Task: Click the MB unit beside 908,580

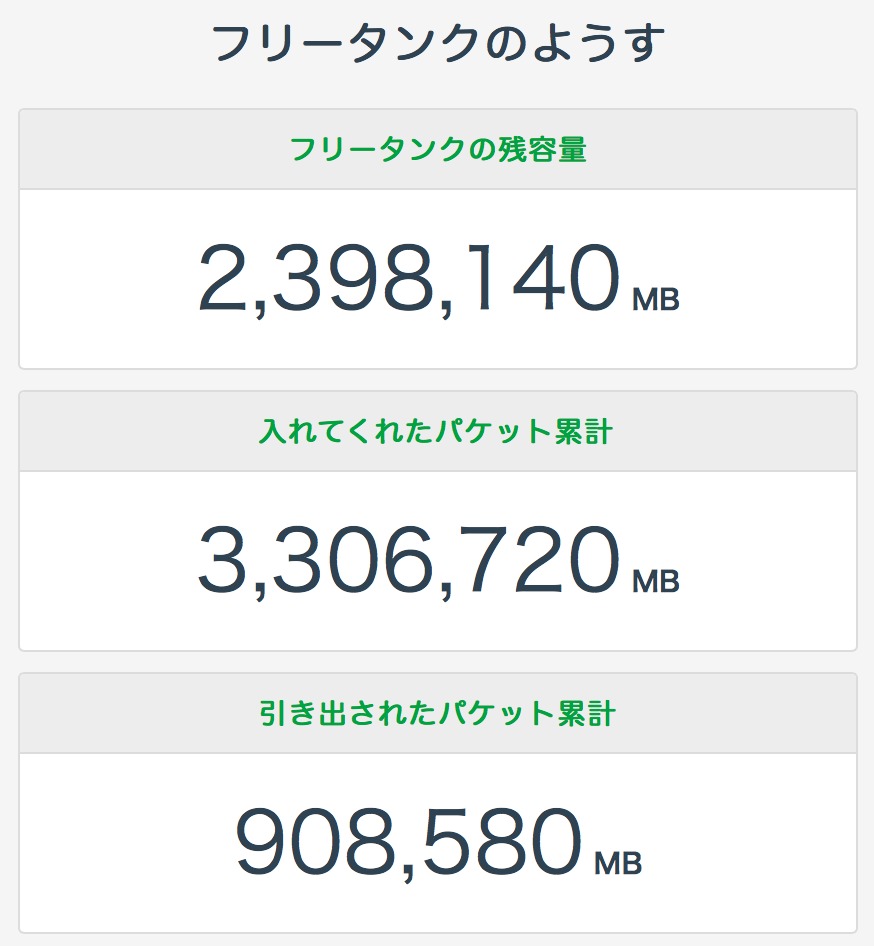Action: (x=618, y=863)
